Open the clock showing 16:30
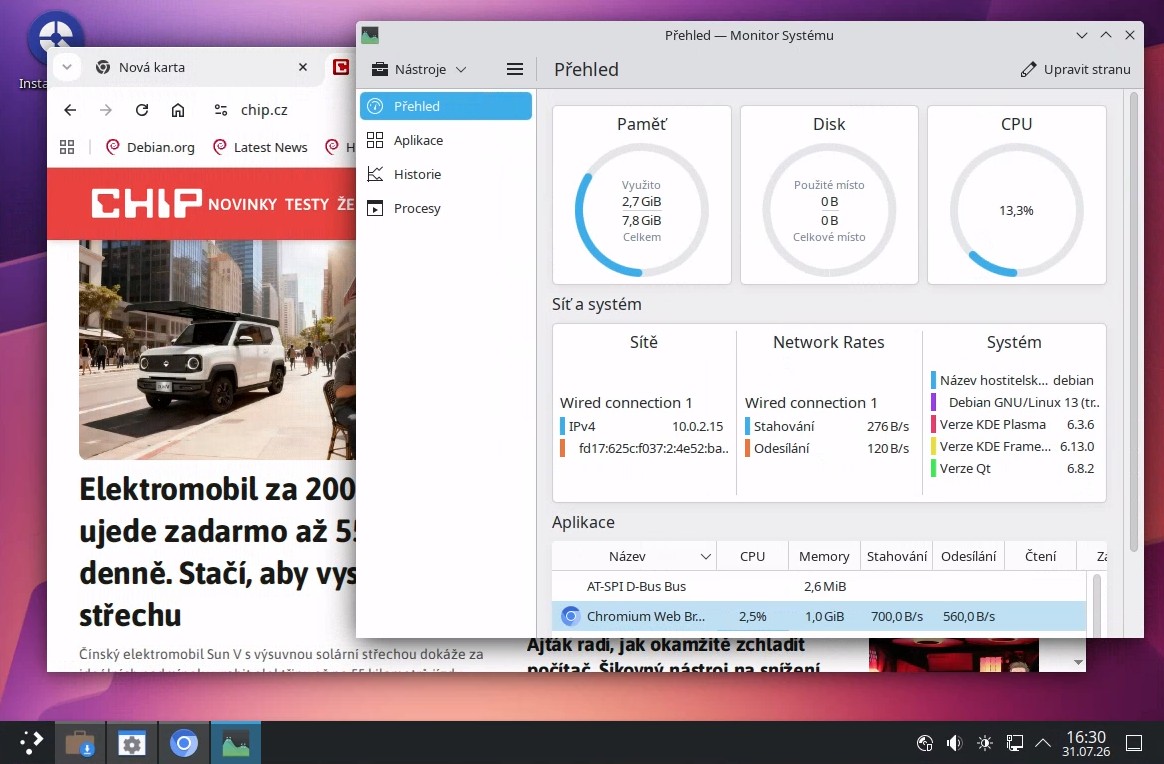The image size is (1164, 764). [1085, 742]
